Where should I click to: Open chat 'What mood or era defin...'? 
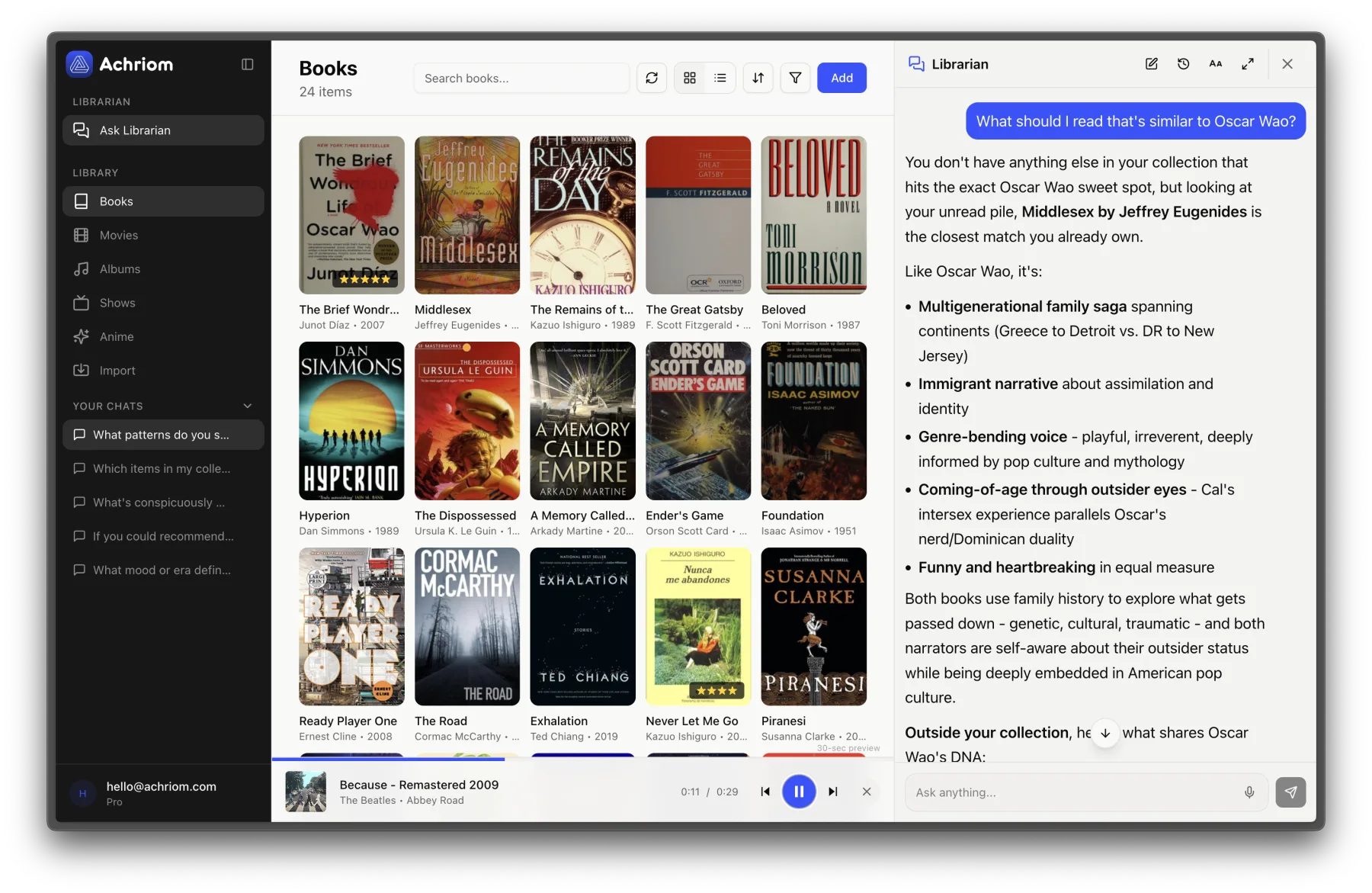163,570
